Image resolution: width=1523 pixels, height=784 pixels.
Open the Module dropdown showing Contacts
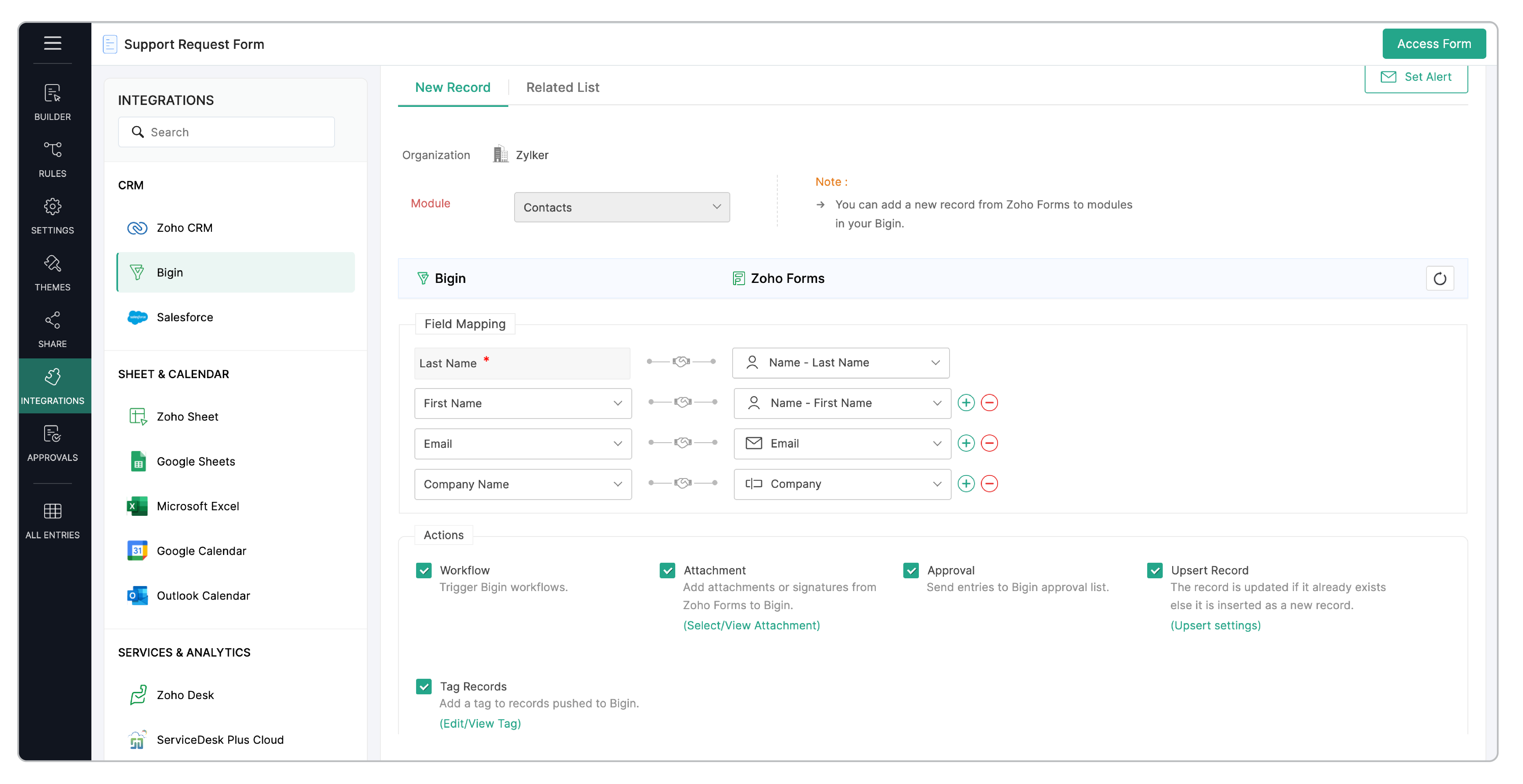pyautogui.click(x=621, y=207)
